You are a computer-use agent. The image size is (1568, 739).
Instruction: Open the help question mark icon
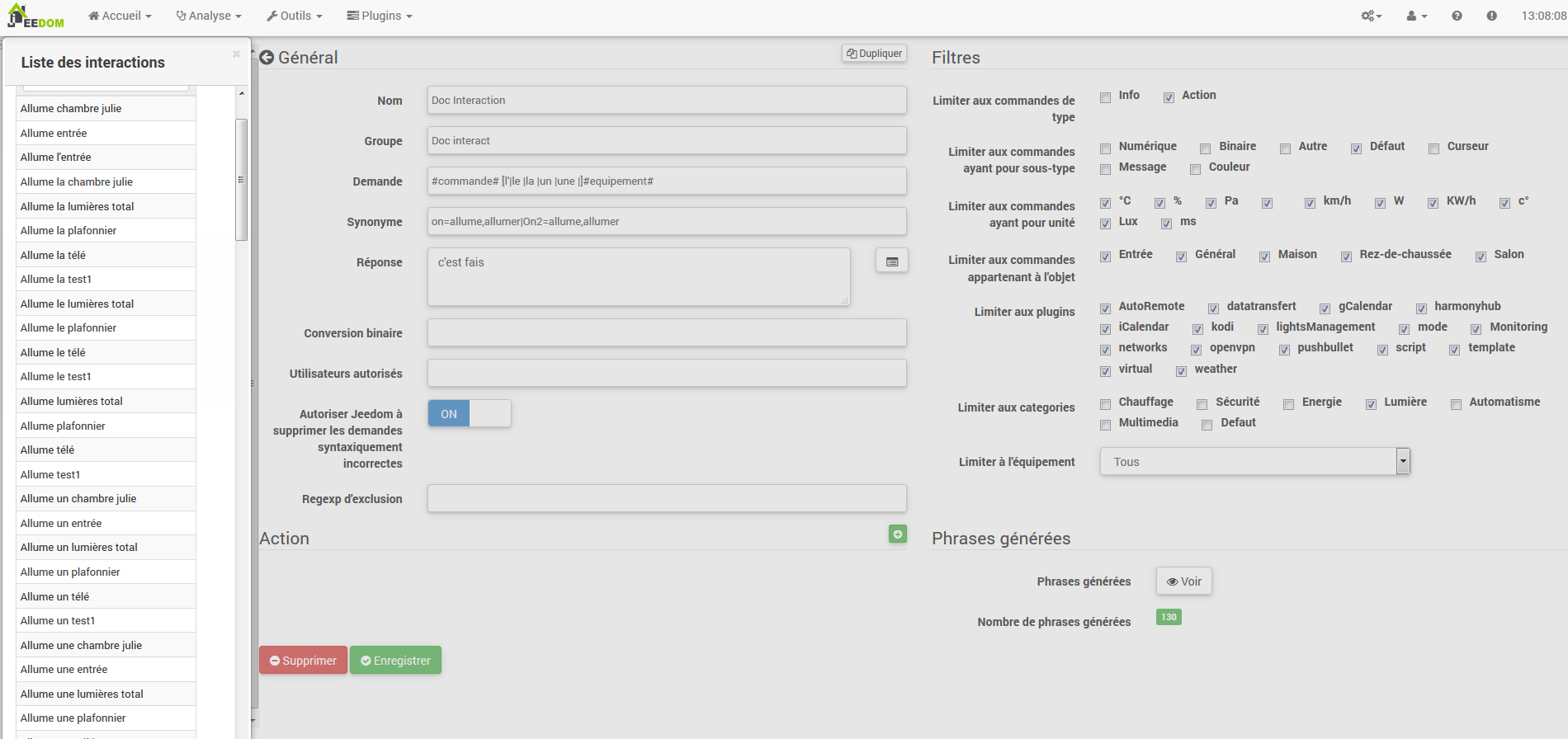coord(1457,16)
